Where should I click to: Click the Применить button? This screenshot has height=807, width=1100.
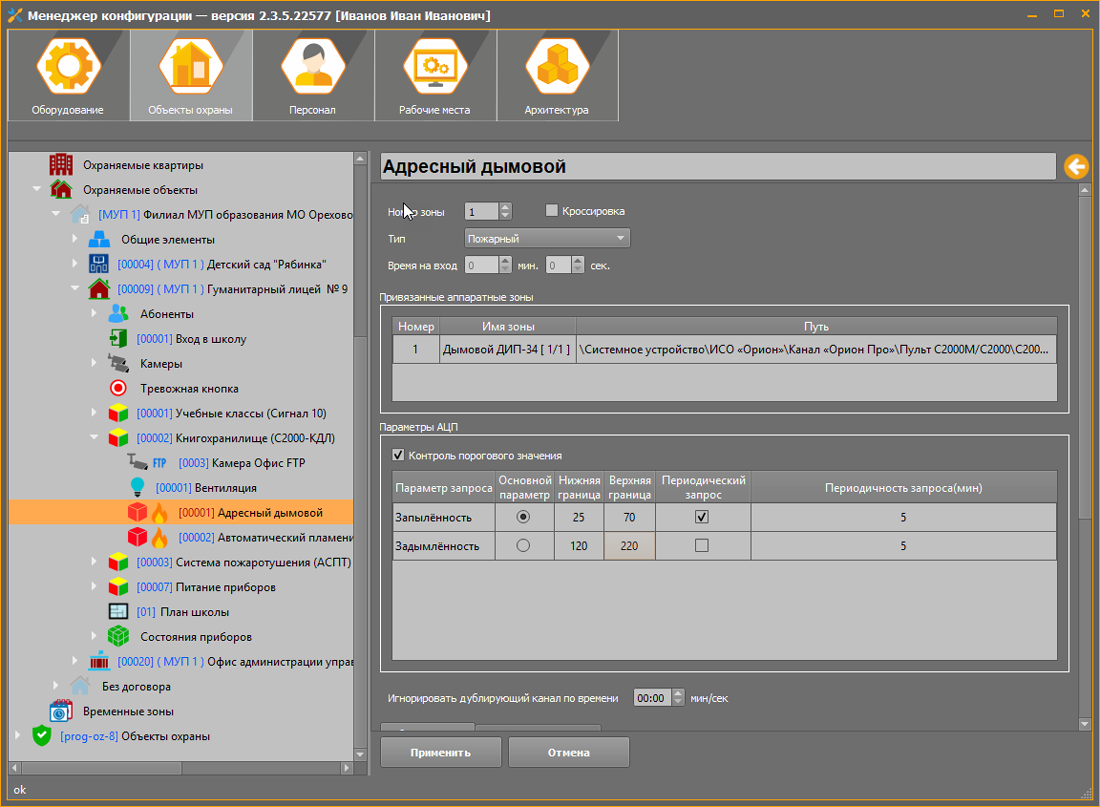click(x=440, y=752)
